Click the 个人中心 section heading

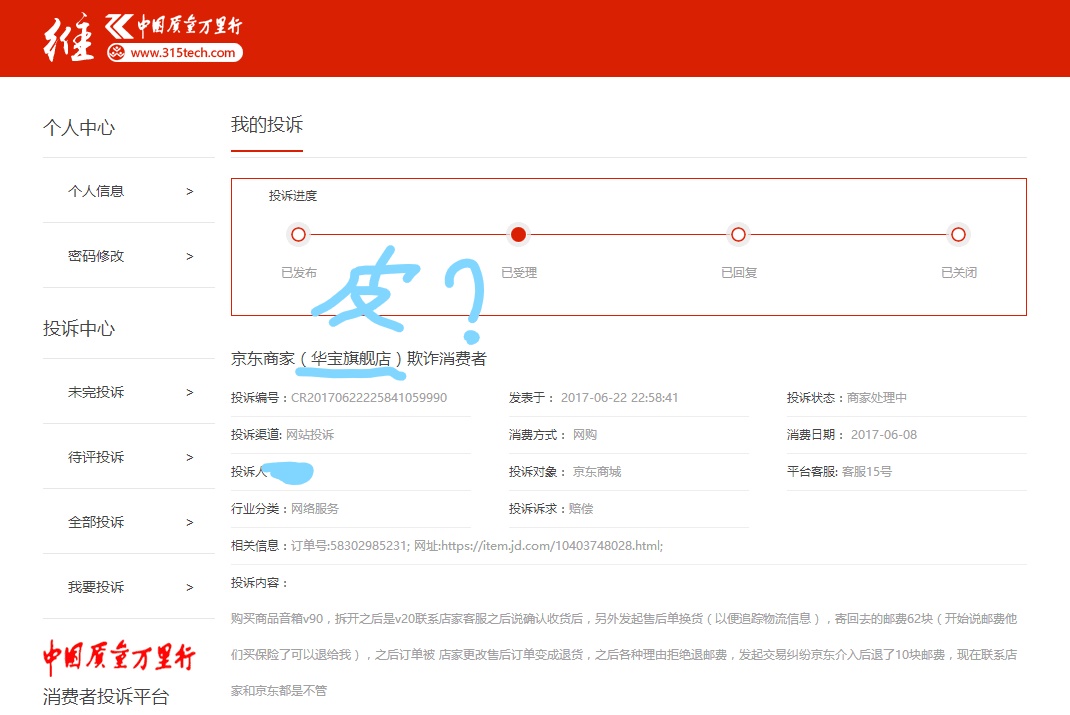(79, 128)
